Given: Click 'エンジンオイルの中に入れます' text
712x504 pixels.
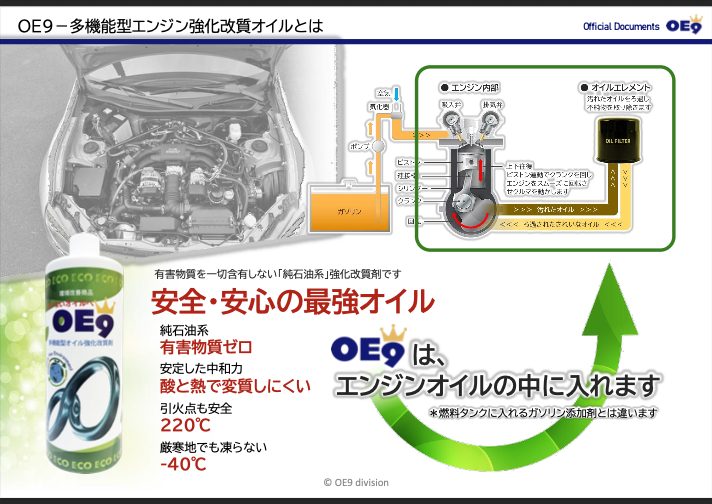Looking at the screenshot, I should click(x=497, y=385).
